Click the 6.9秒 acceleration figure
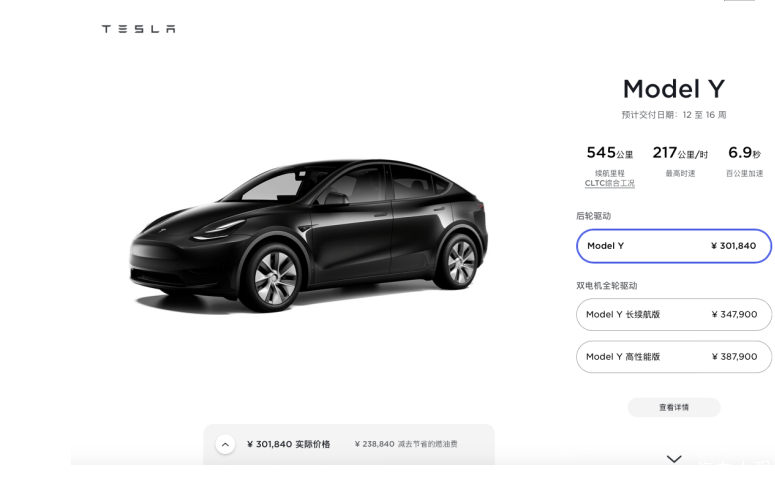 coord(744,153)
